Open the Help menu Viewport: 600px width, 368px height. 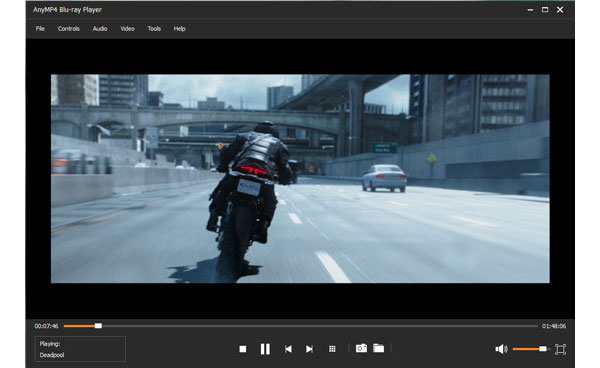click(x=179, y=29)
